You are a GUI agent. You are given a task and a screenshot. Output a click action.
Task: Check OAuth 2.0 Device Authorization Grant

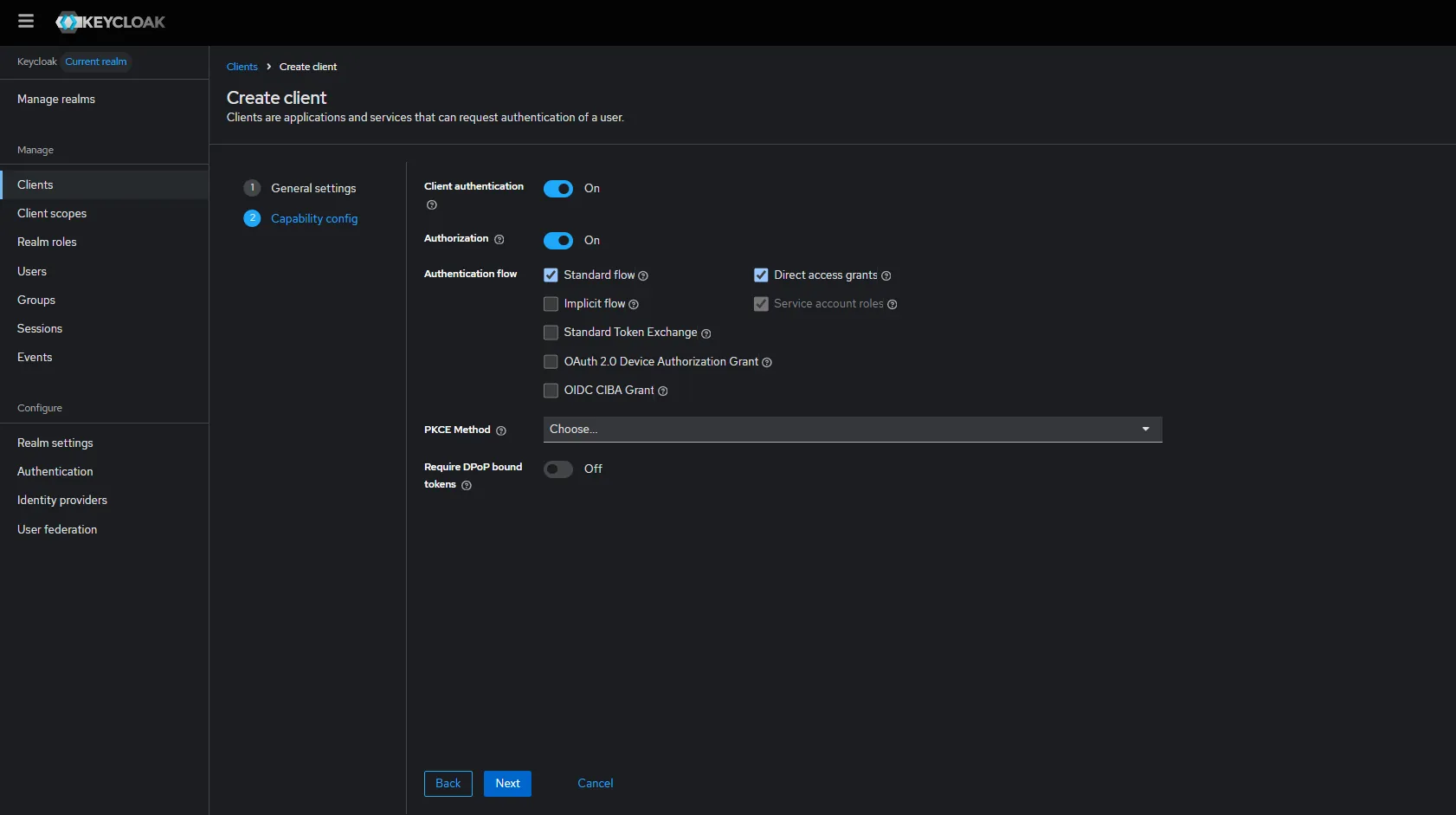point(551,362)
